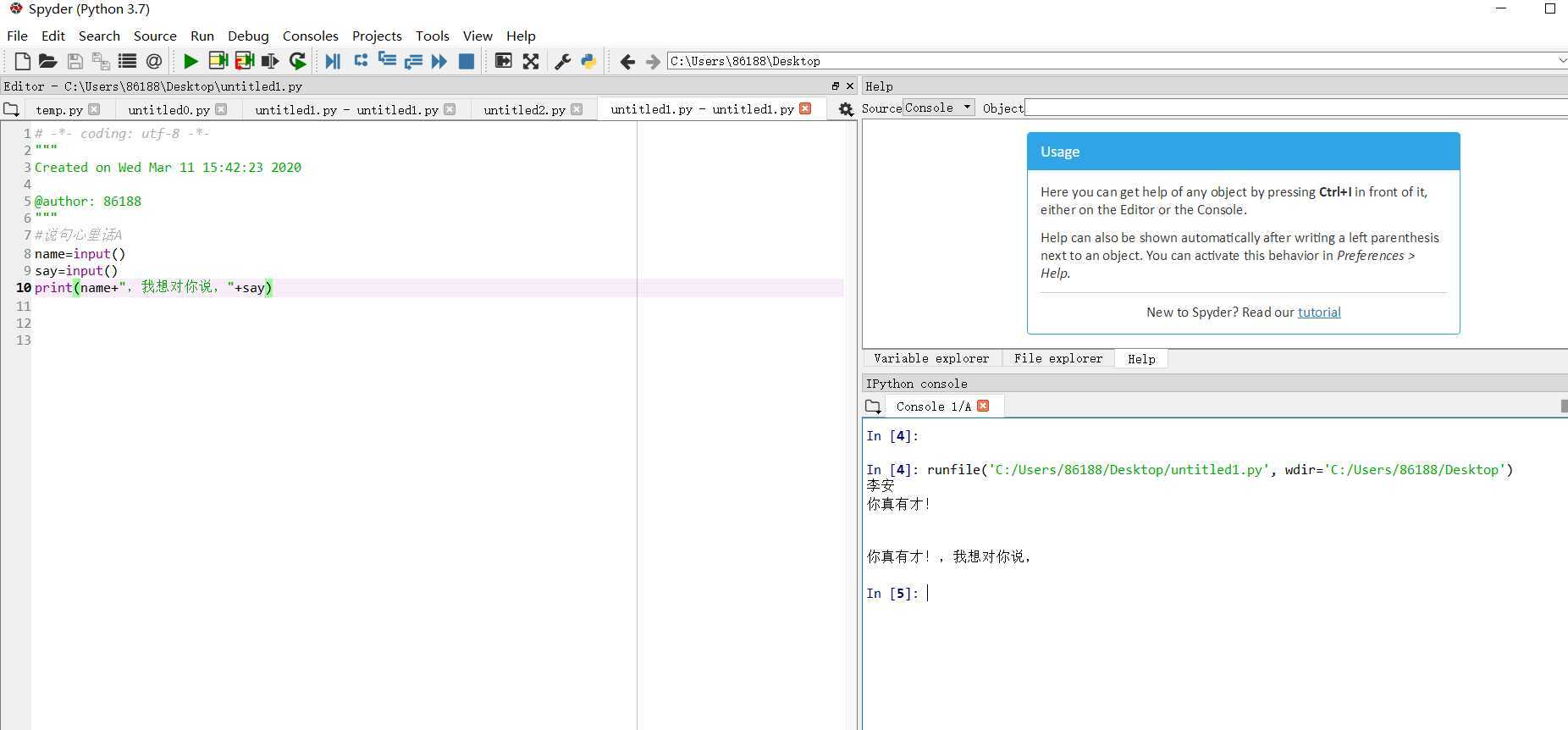Open the Debug menu

pos(248,36)
